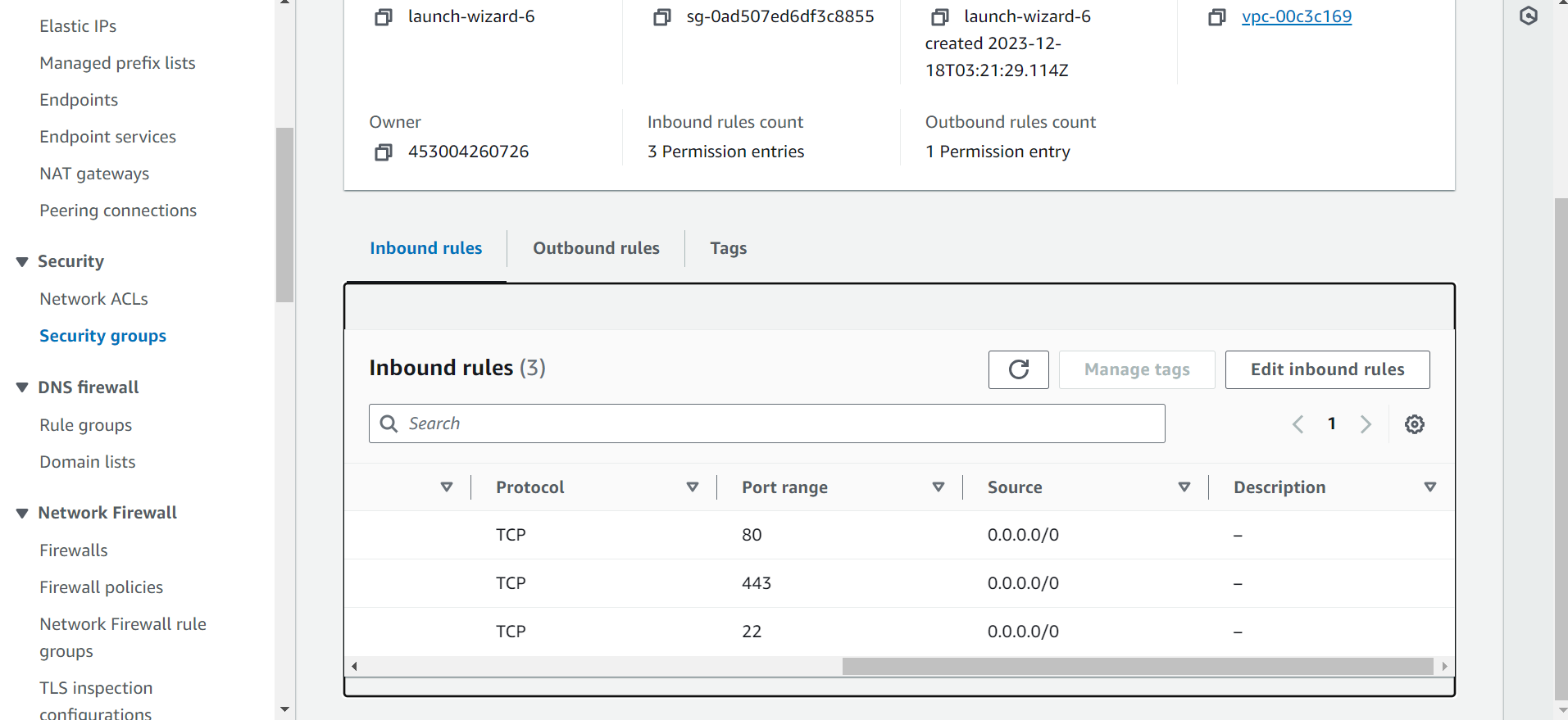Copy the owner account ID 453004260726

coord(383,152)
